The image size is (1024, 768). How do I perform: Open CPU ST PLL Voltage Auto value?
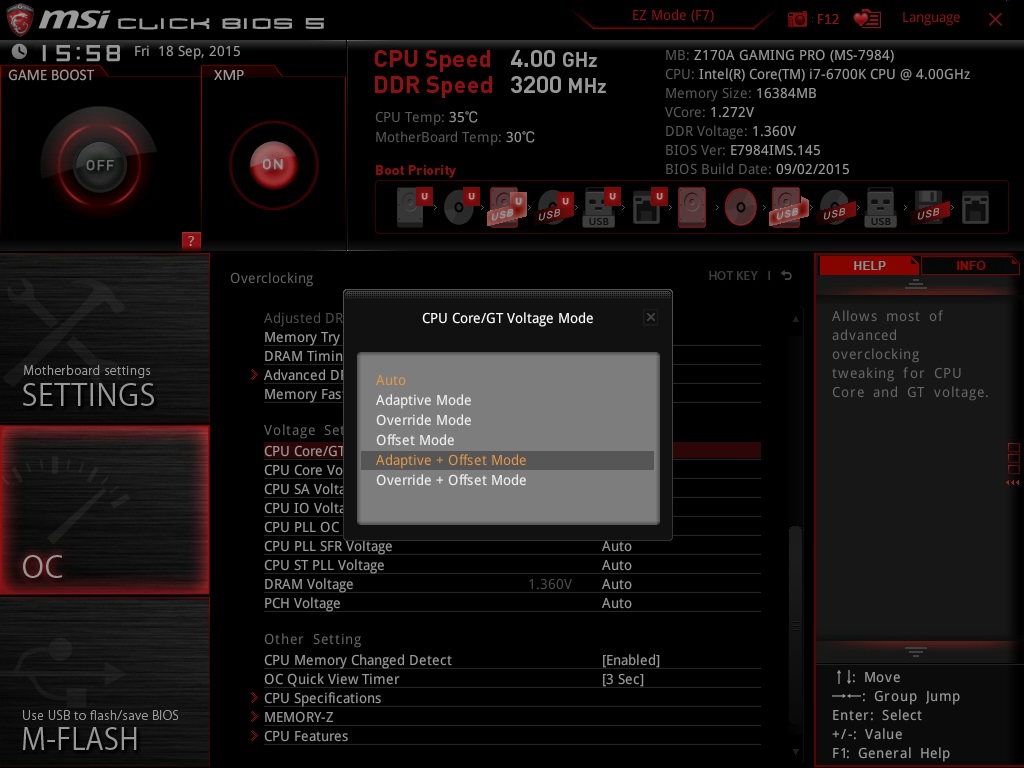pyautogui.click(x=616, y=565)
